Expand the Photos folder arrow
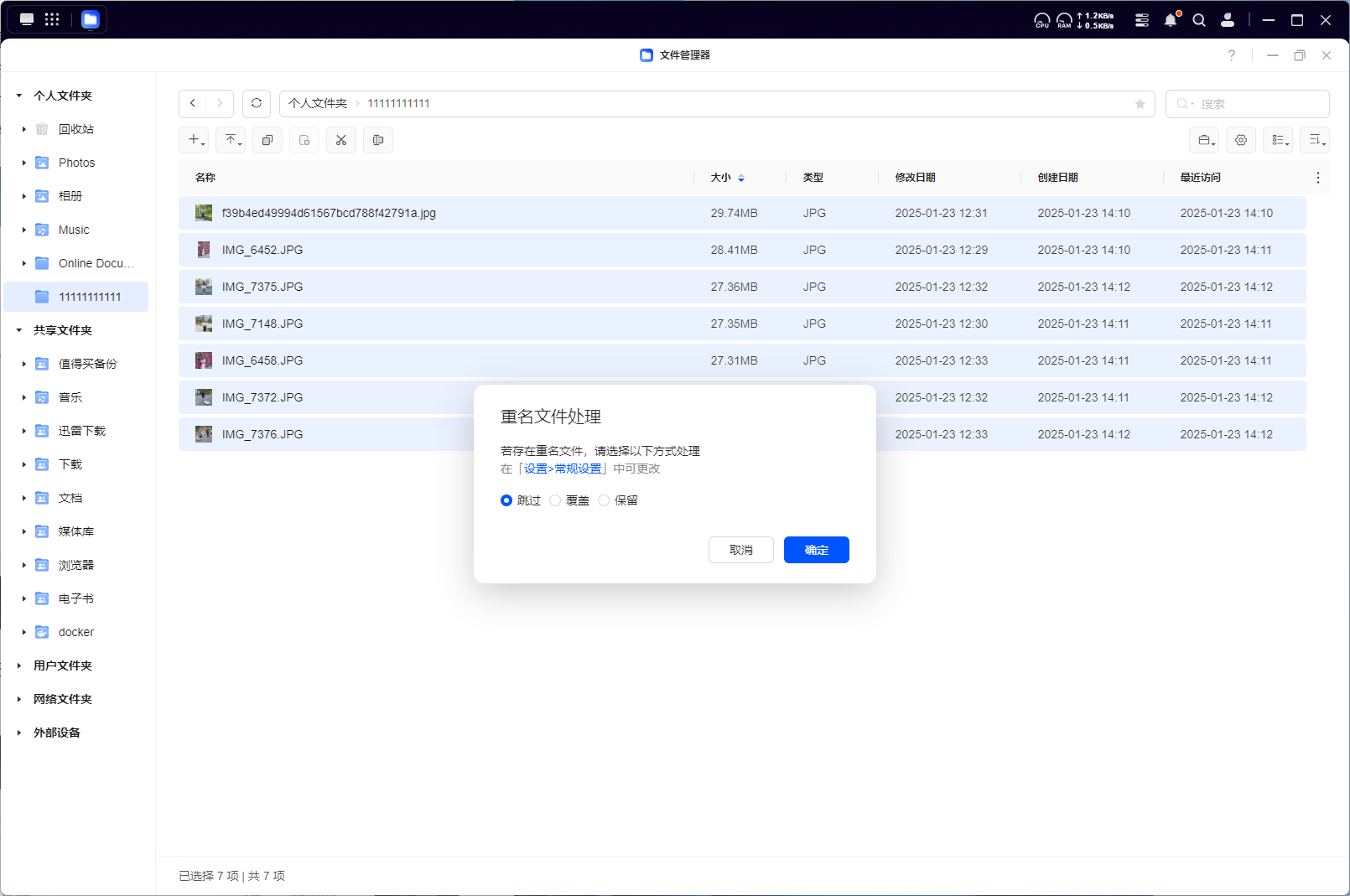The image size is (1350, 896). point(24,163)
